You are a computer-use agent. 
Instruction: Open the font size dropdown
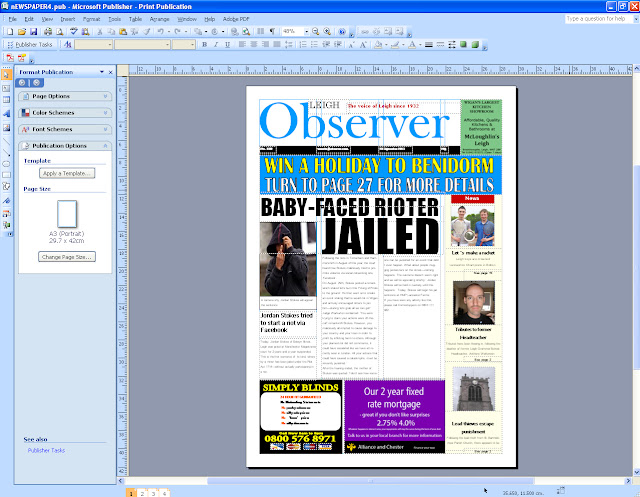(193, 44)
